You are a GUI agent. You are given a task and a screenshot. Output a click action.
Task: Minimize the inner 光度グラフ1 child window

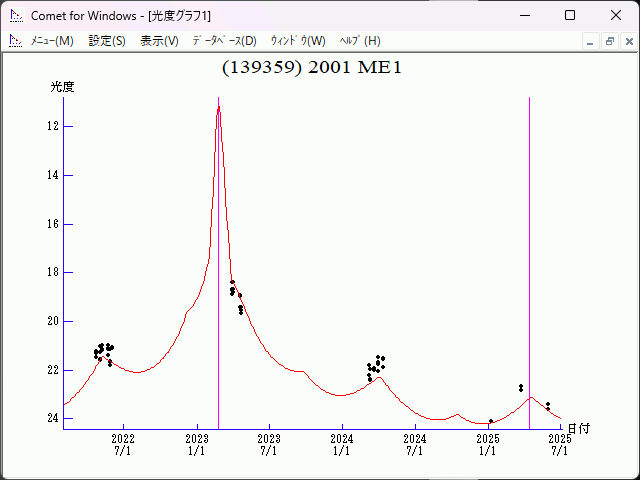click(x=591, y=41)
